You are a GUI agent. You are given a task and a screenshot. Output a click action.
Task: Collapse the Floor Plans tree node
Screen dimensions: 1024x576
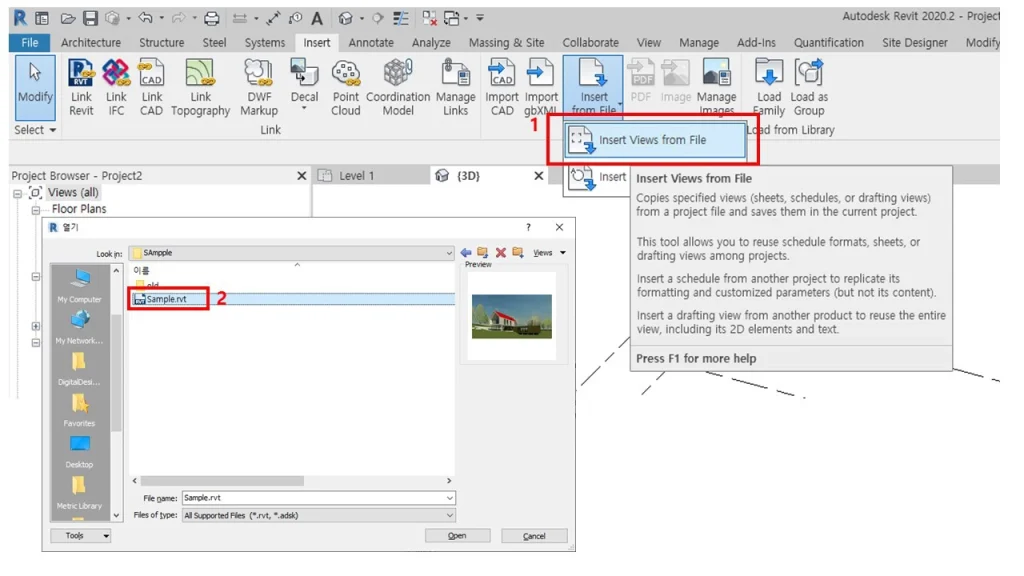point(36,210)
